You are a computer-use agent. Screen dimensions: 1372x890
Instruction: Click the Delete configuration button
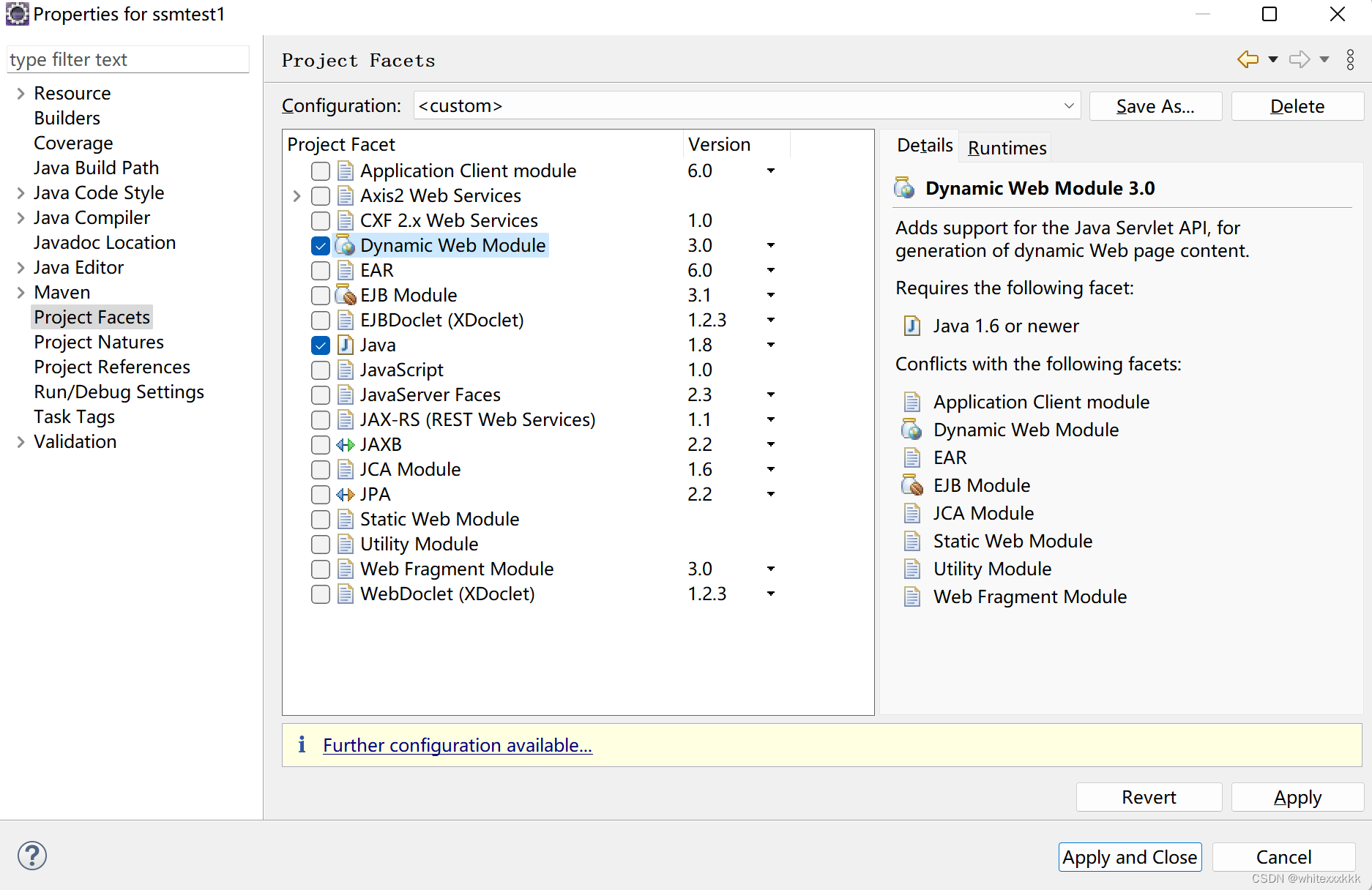[1297, 106]
